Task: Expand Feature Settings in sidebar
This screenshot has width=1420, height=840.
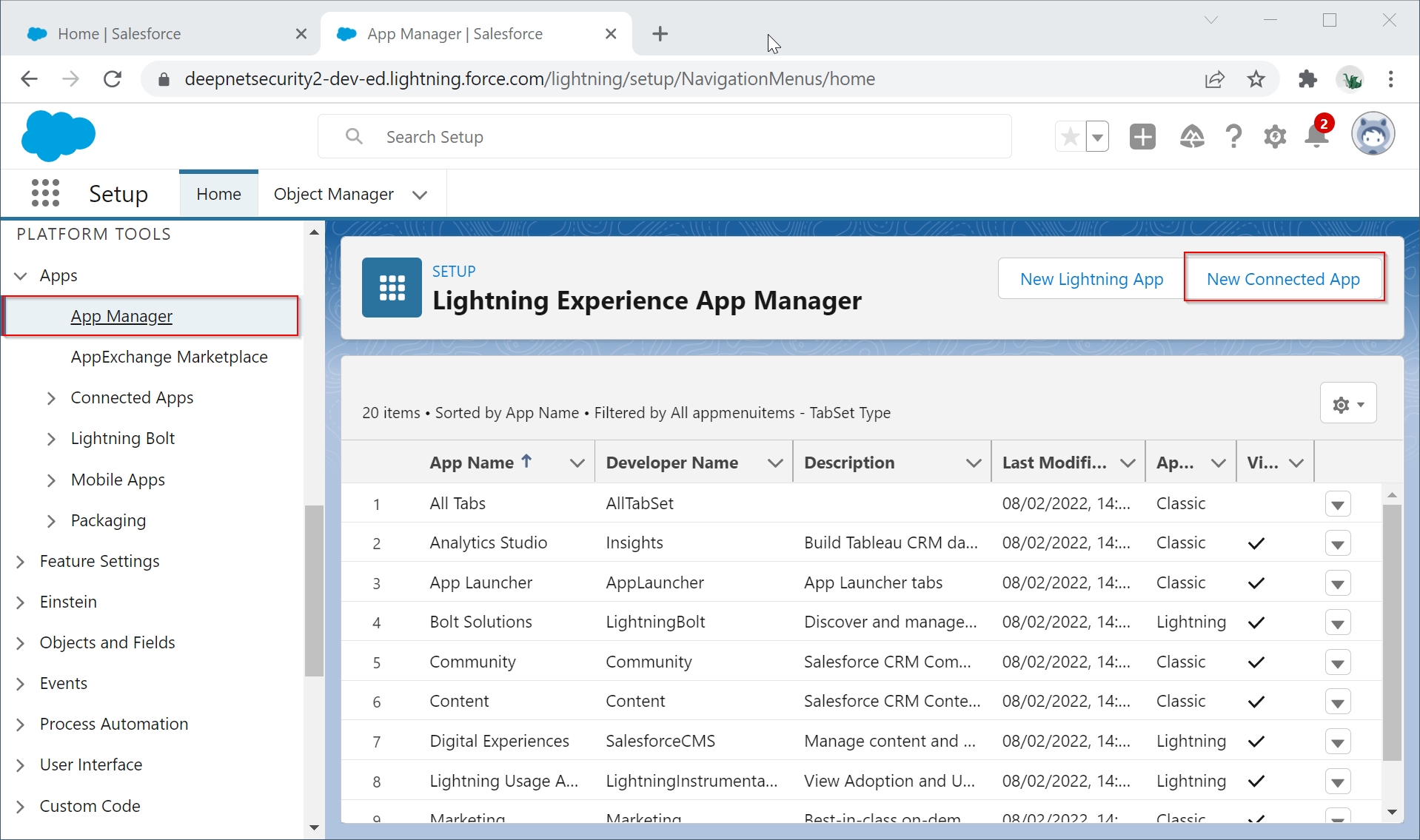Action: 21,562
